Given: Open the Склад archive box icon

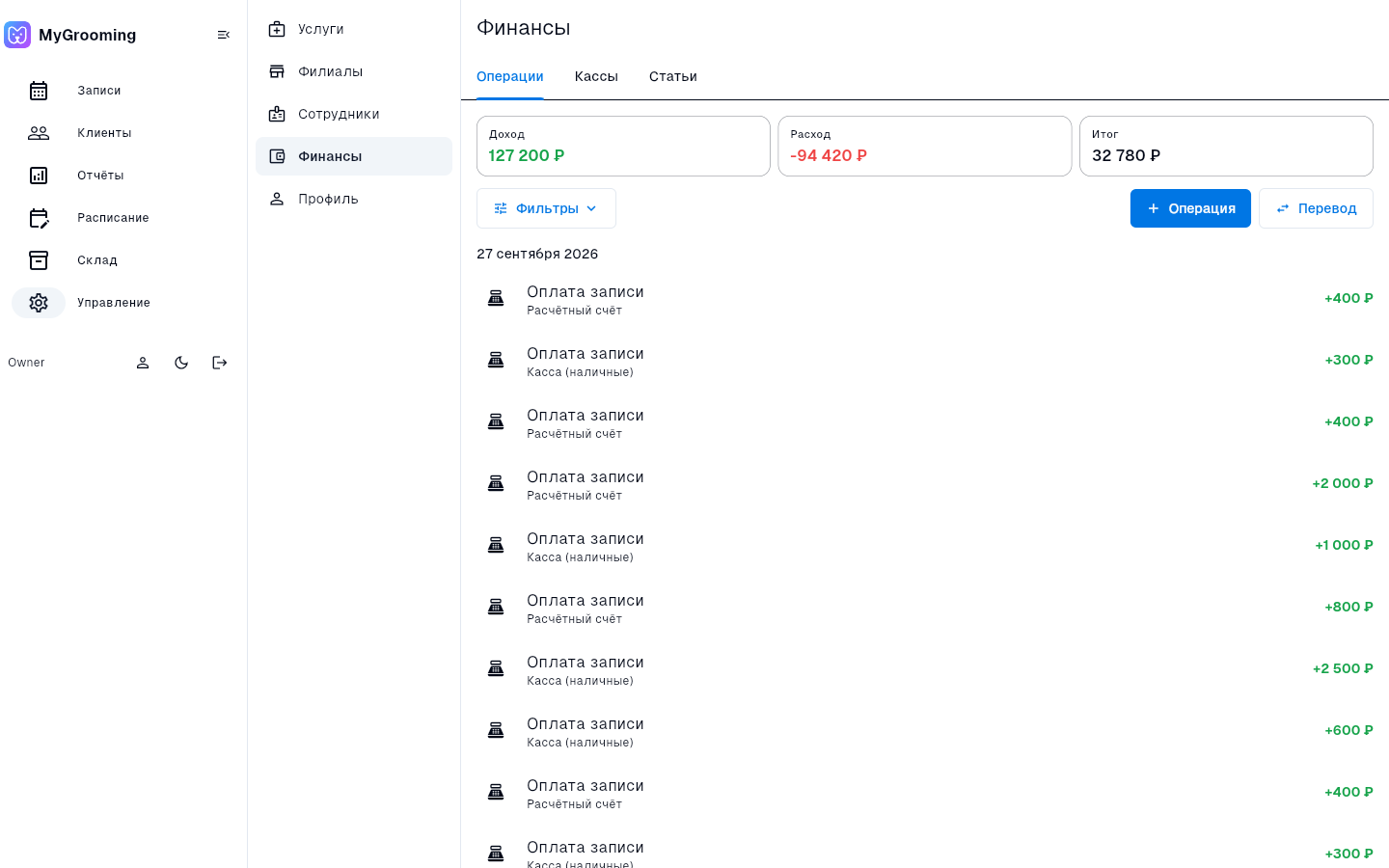Looking at the screenshot, I should (x=39, y=260).
